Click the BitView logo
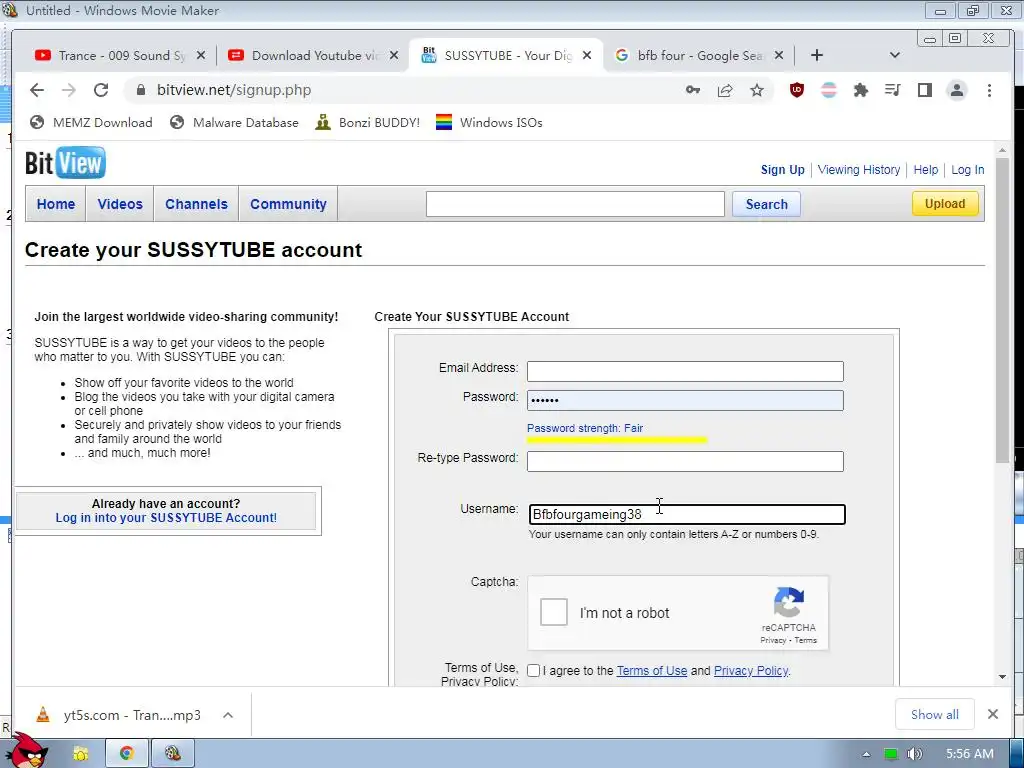 click(65, 163)
